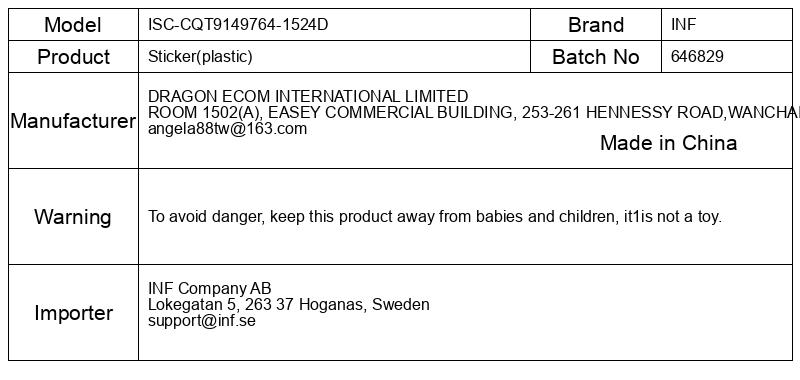
Task: Click the Manufacturer label cell
Action: 73,121
